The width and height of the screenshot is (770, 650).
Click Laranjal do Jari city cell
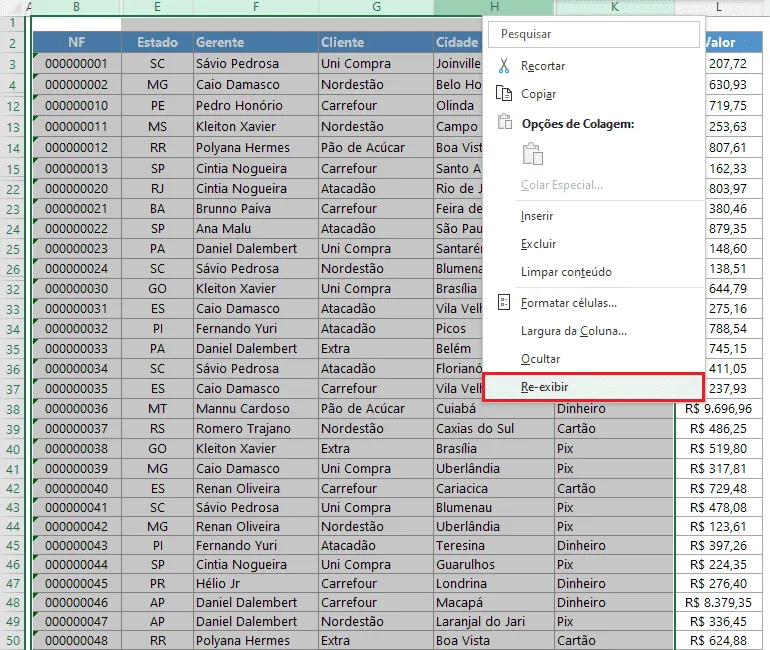coord(494,622)
